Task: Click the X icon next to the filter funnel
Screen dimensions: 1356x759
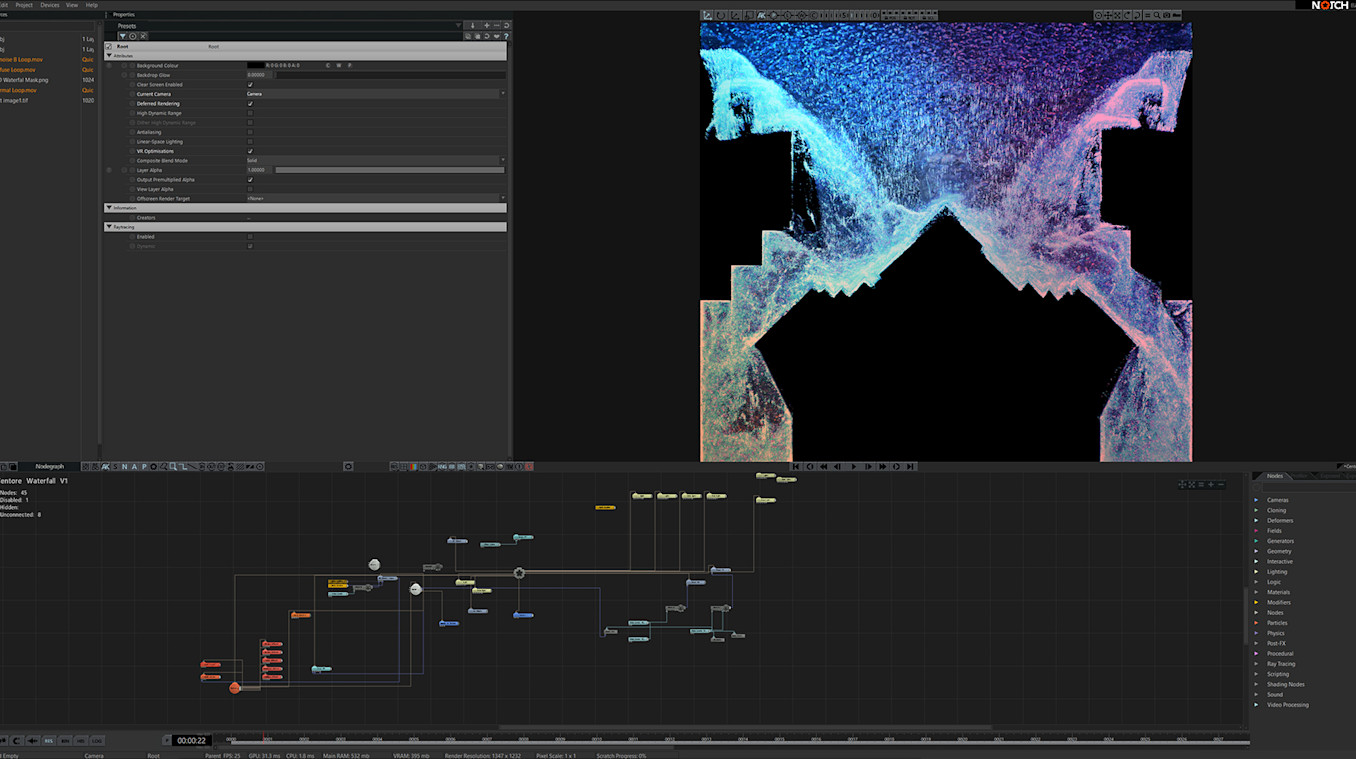Action: tap(143, 36)
